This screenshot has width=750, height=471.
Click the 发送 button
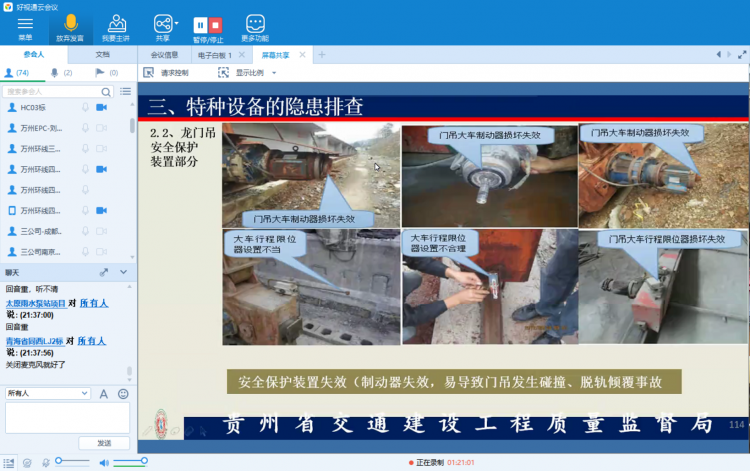[x=104, y=443]
